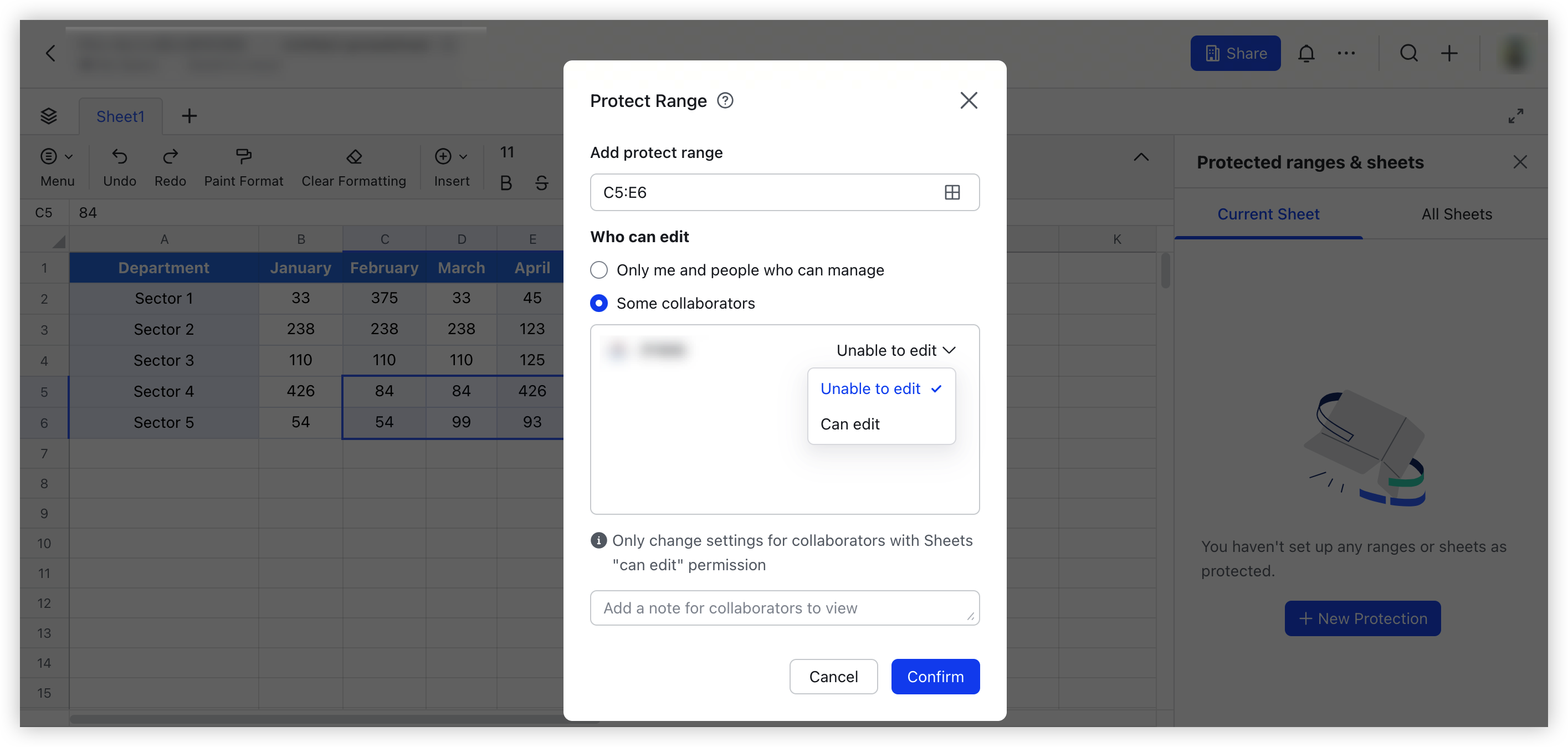Open notifications via the bell icon
Viewport: 1568px width, 747px height.
pos(1307,53)
